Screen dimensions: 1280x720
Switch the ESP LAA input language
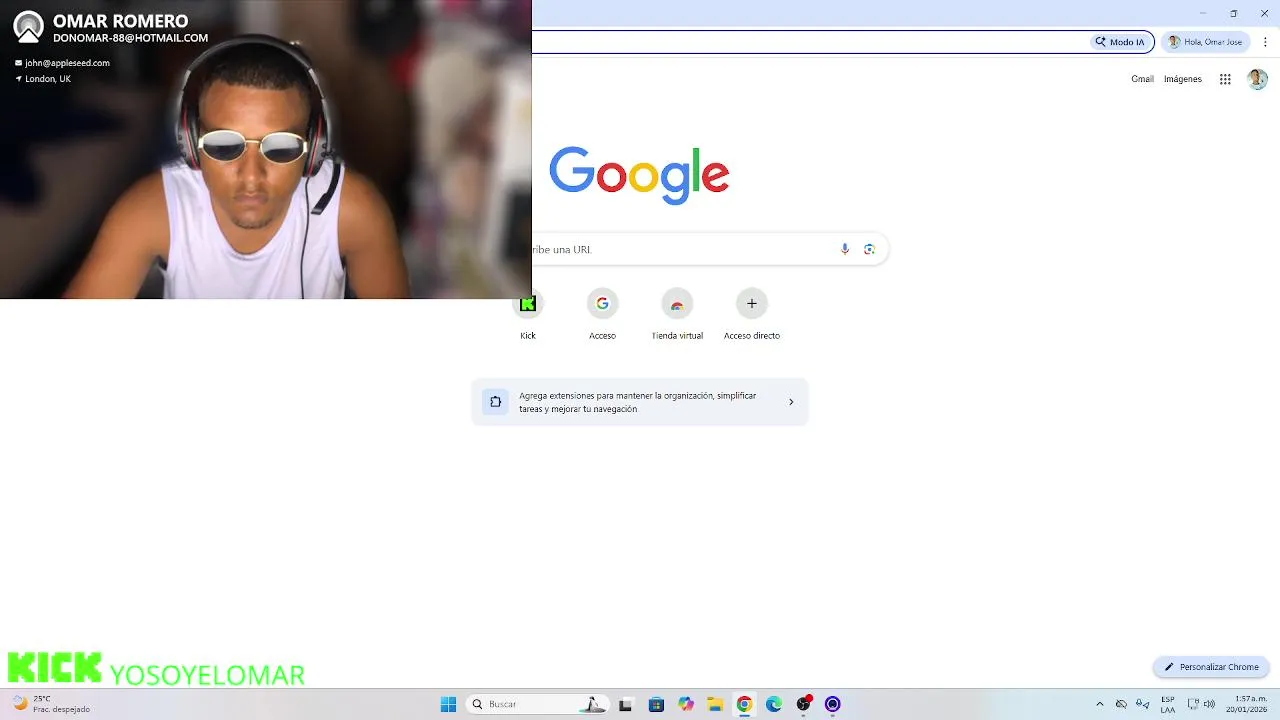click(1168, 704)
